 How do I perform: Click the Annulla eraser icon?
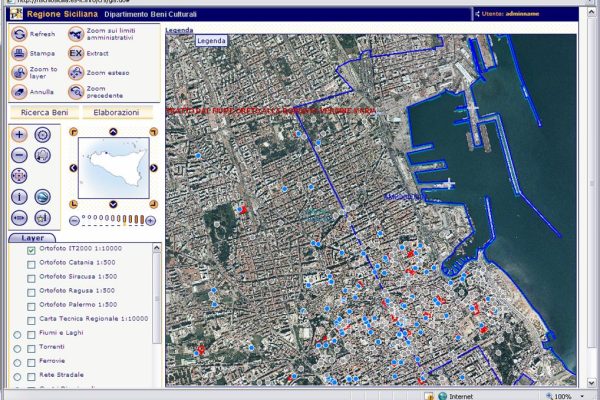pyautogui.click(x=19, y=91)
